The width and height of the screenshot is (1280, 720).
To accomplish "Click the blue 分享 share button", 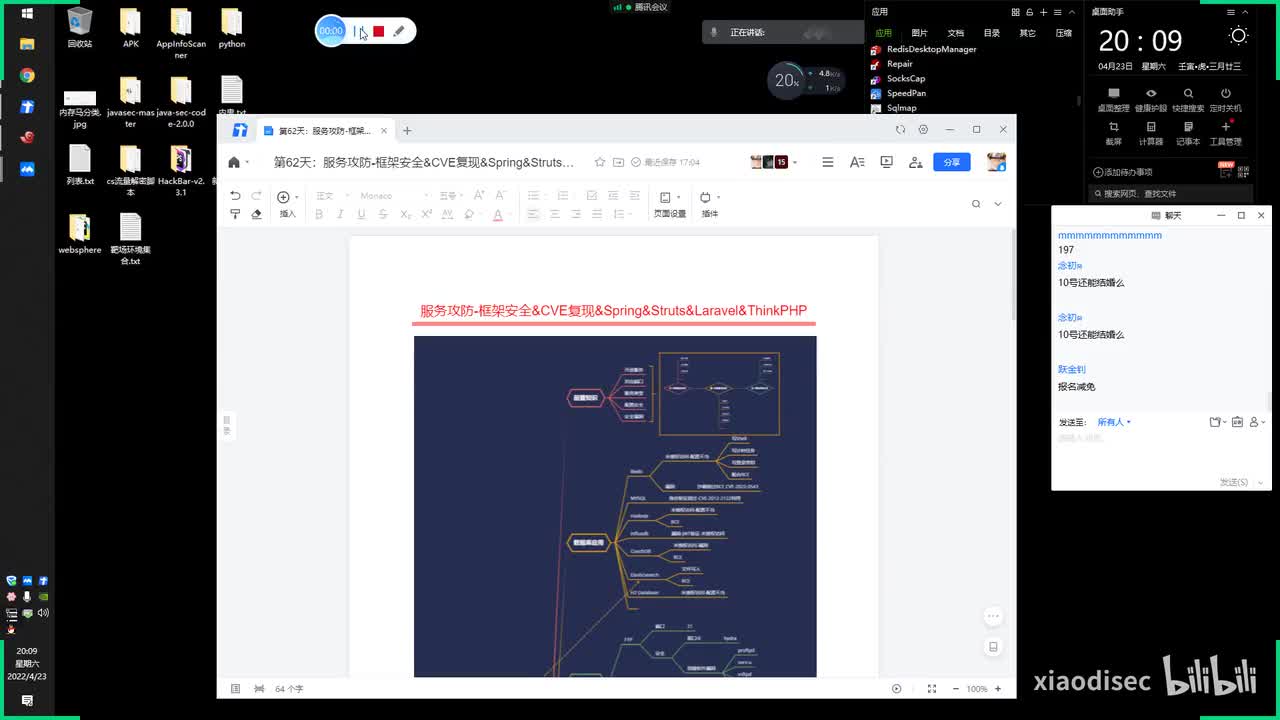I will pyautogui.click(x=951, y=162).
